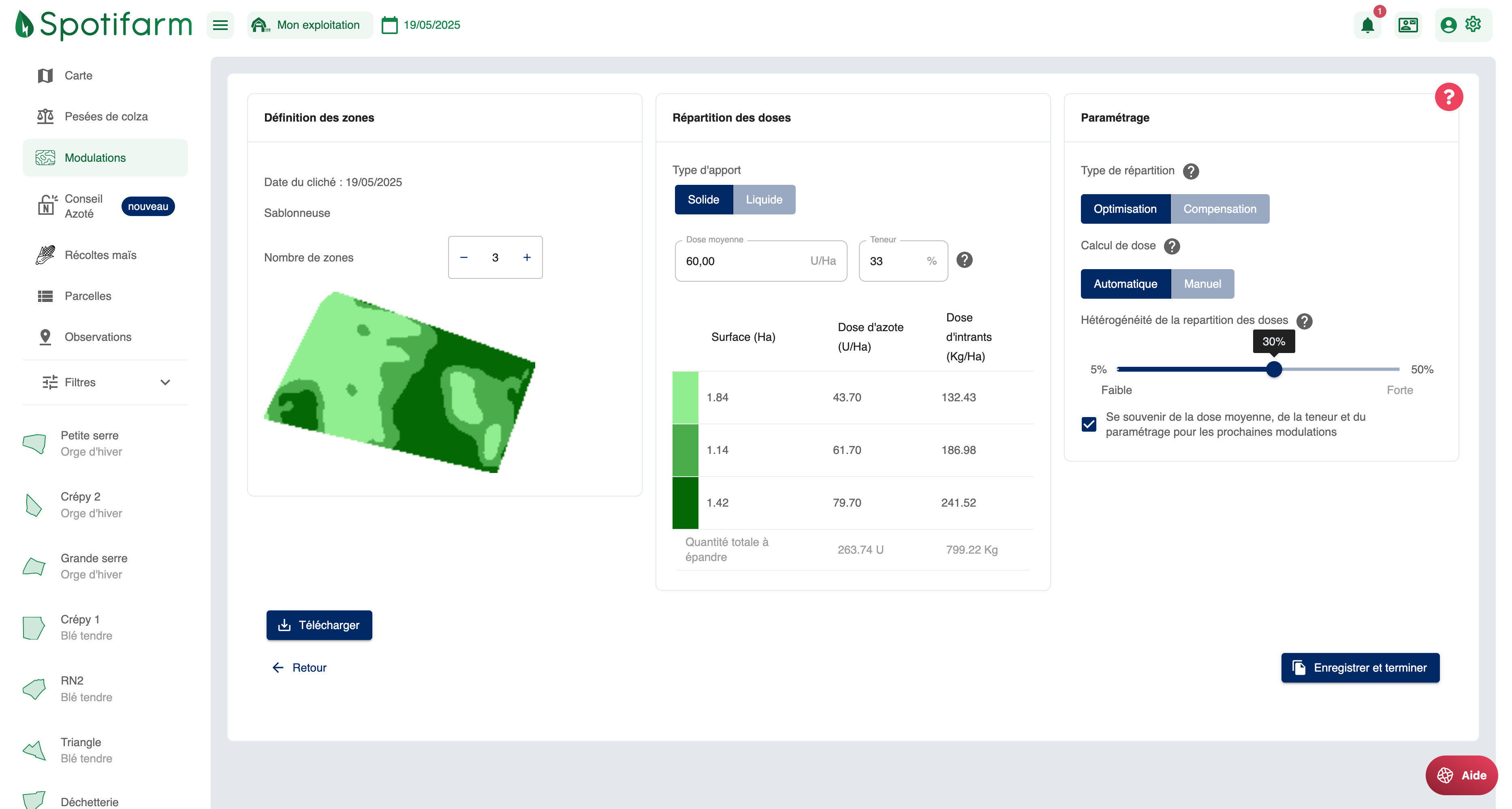Increase the number of zones with plus
Image resolution: width=1512 pixels, height=809 pixels.
point(527,257)
